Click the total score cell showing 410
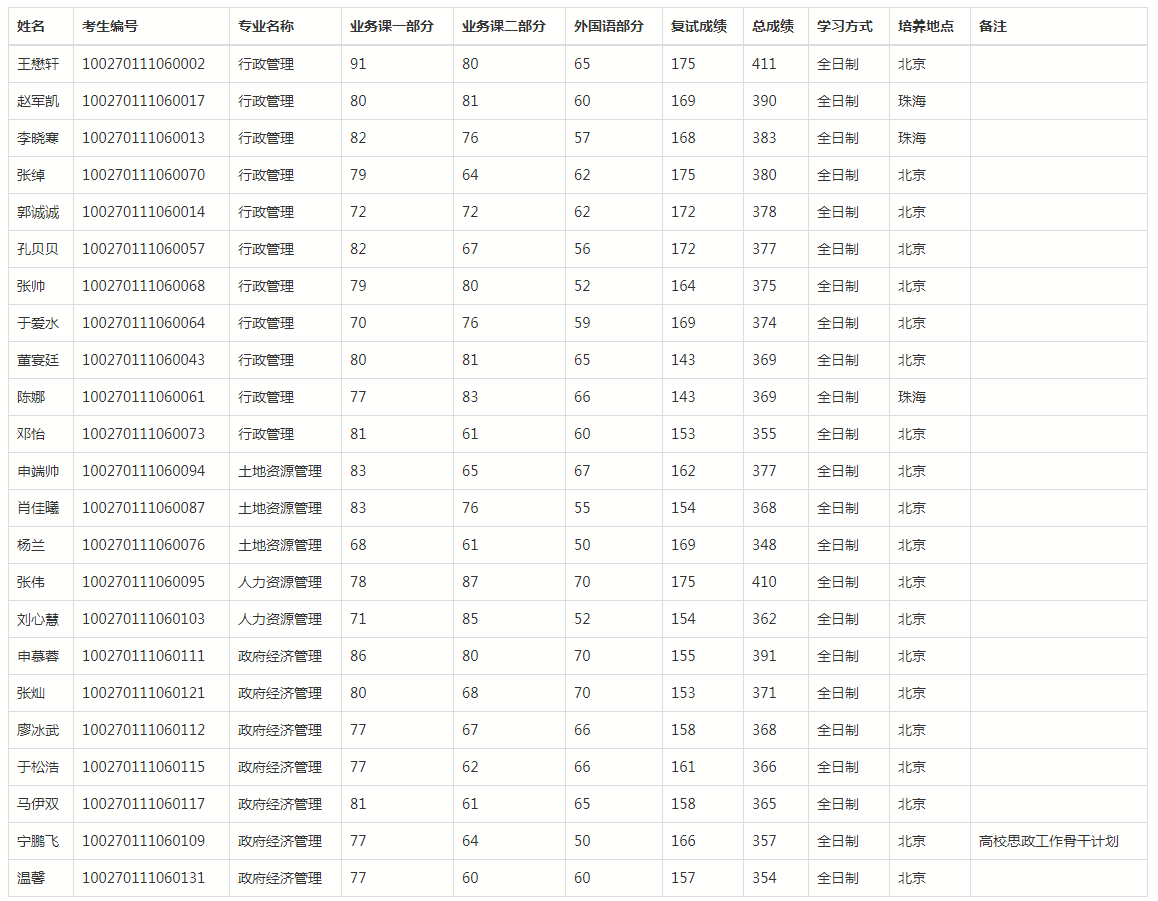The width and height of the screenshot is (1158, 901). pyautogui.click(x=764, y=582)
